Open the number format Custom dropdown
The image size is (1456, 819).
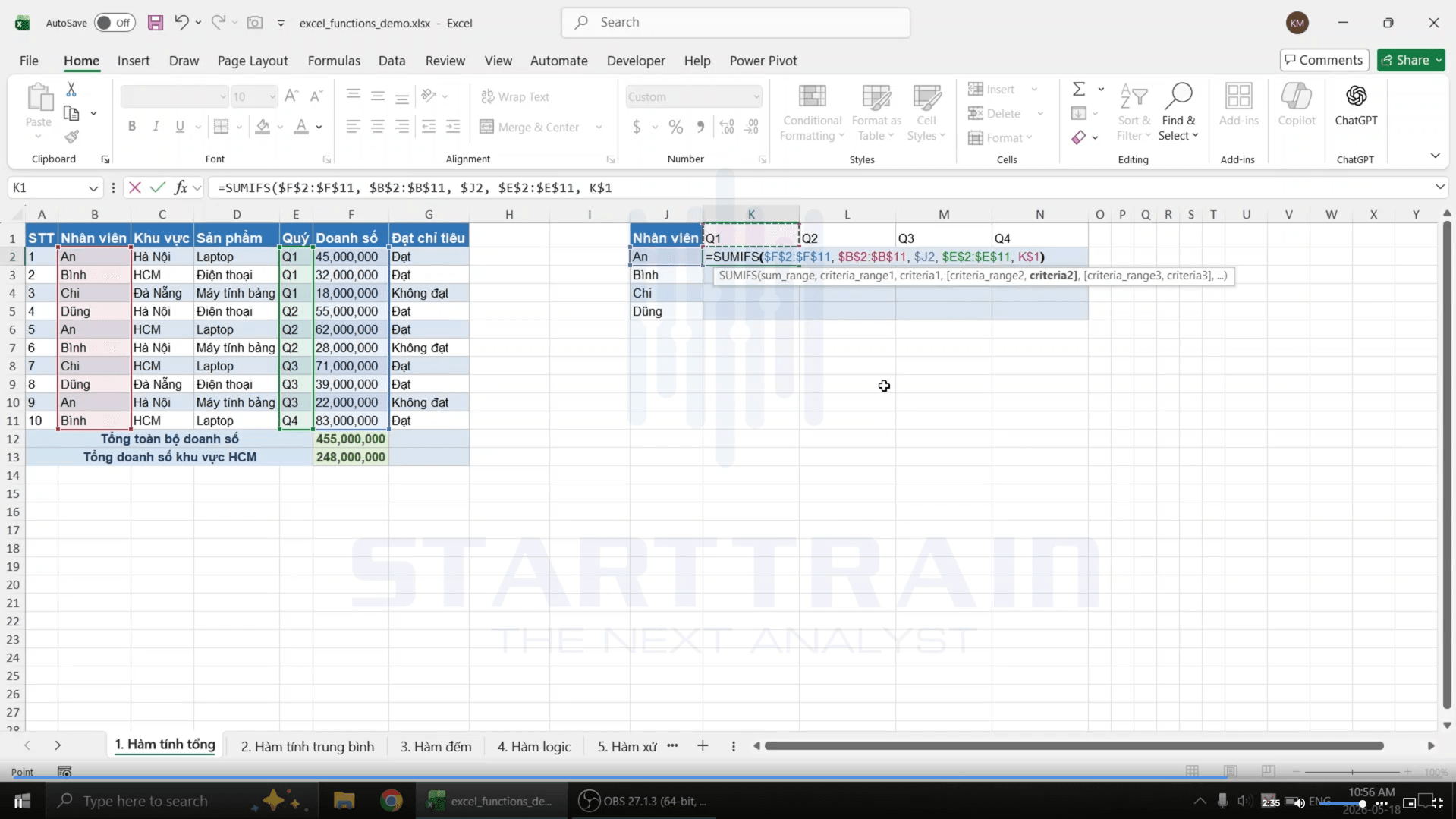pyautogui.click(x=756, y=96)
